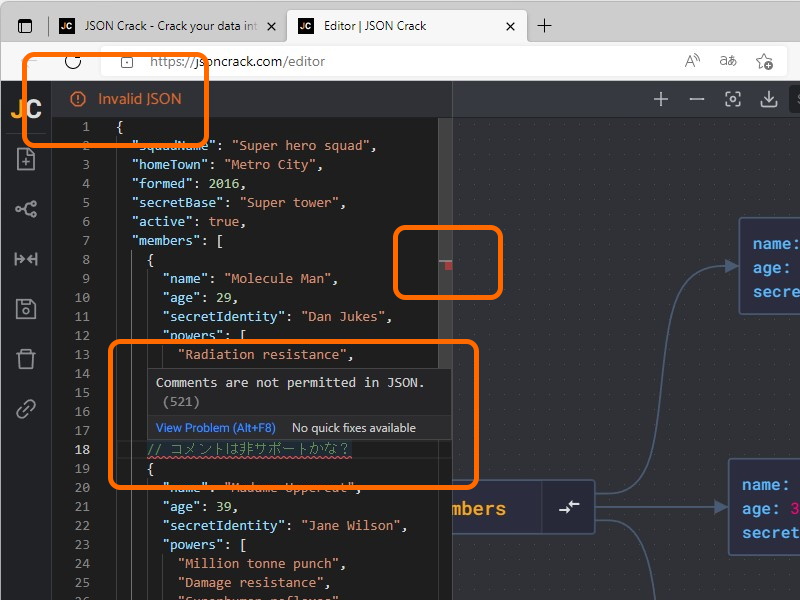Click the "age": 29 line

point(201,297)
